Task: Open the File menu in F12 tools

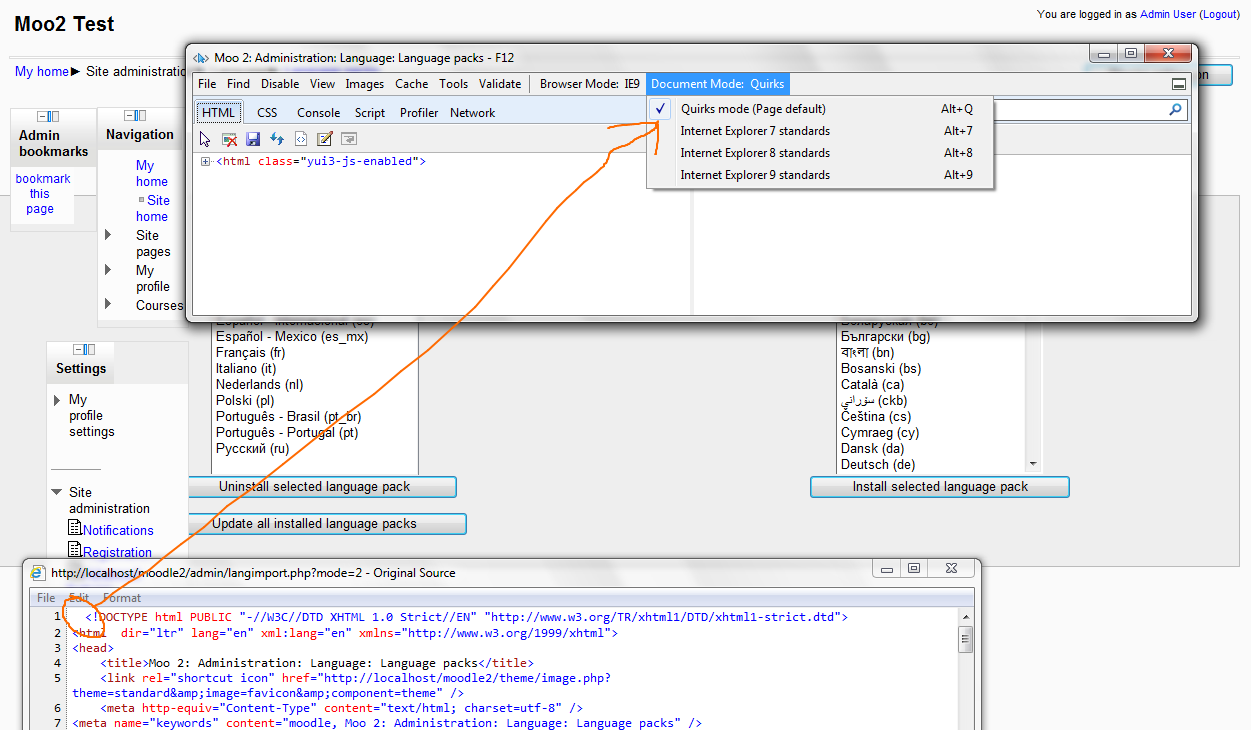Action: (206, 84)
